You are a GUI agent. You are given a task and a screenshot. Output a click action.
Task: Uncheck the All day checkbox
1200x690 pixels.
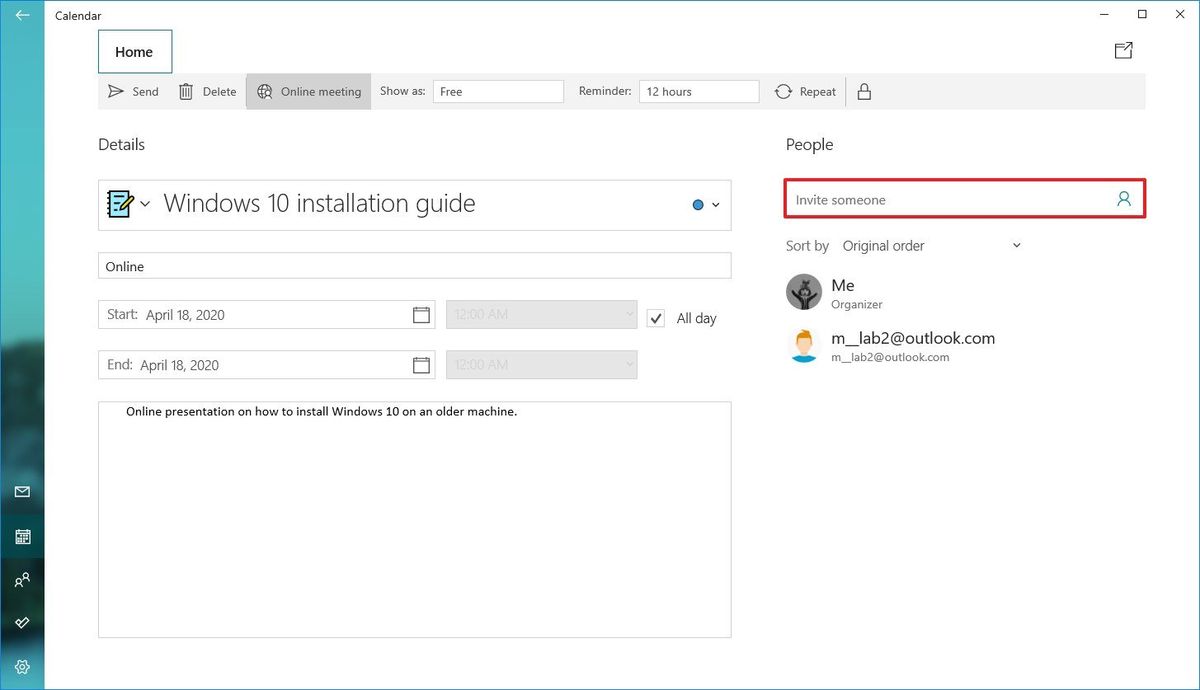point(656,318)
